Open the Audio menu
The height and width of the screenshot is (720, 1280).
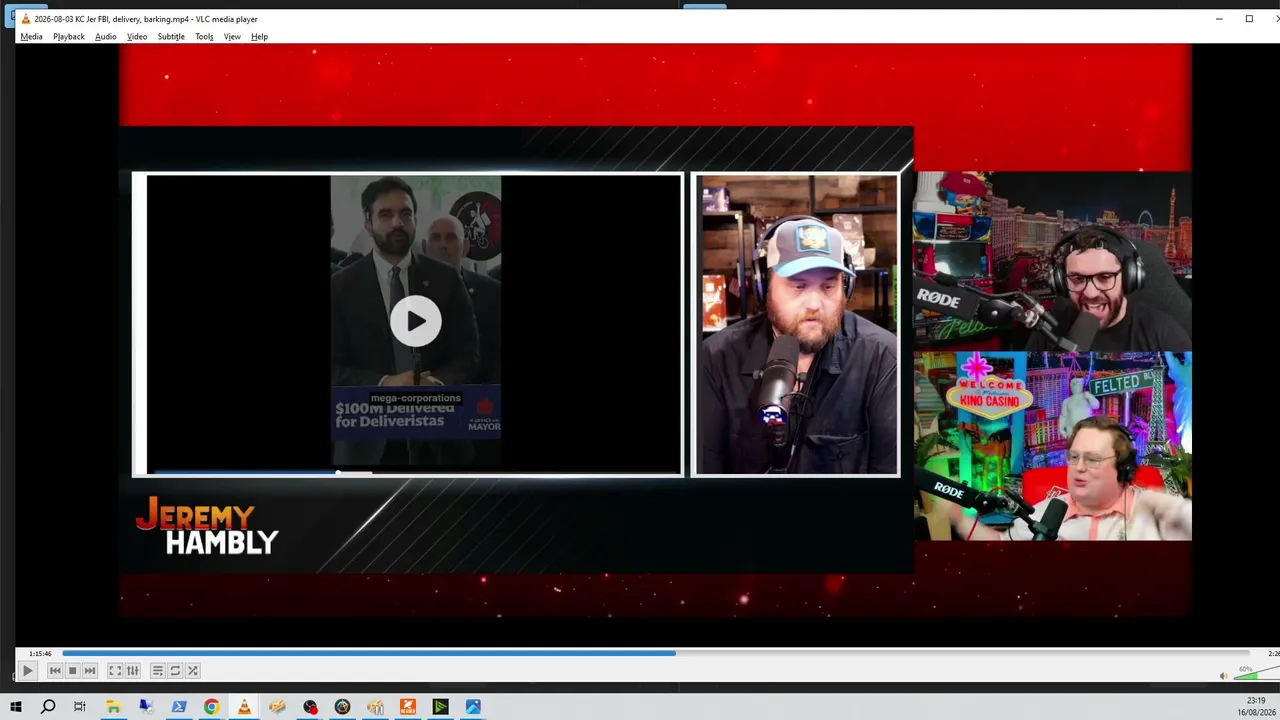[x=106, y=37]
